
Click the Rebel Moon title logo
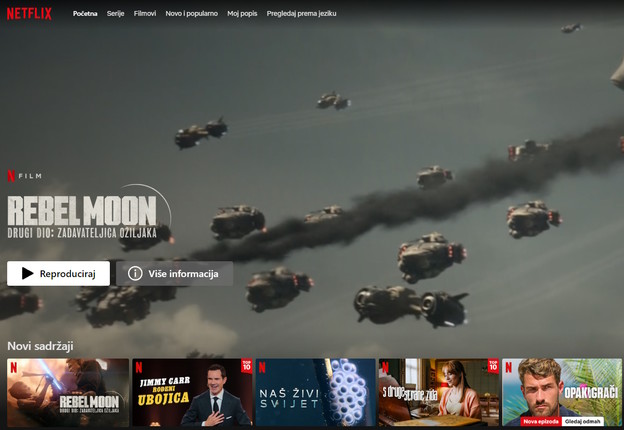coord(89,211)
